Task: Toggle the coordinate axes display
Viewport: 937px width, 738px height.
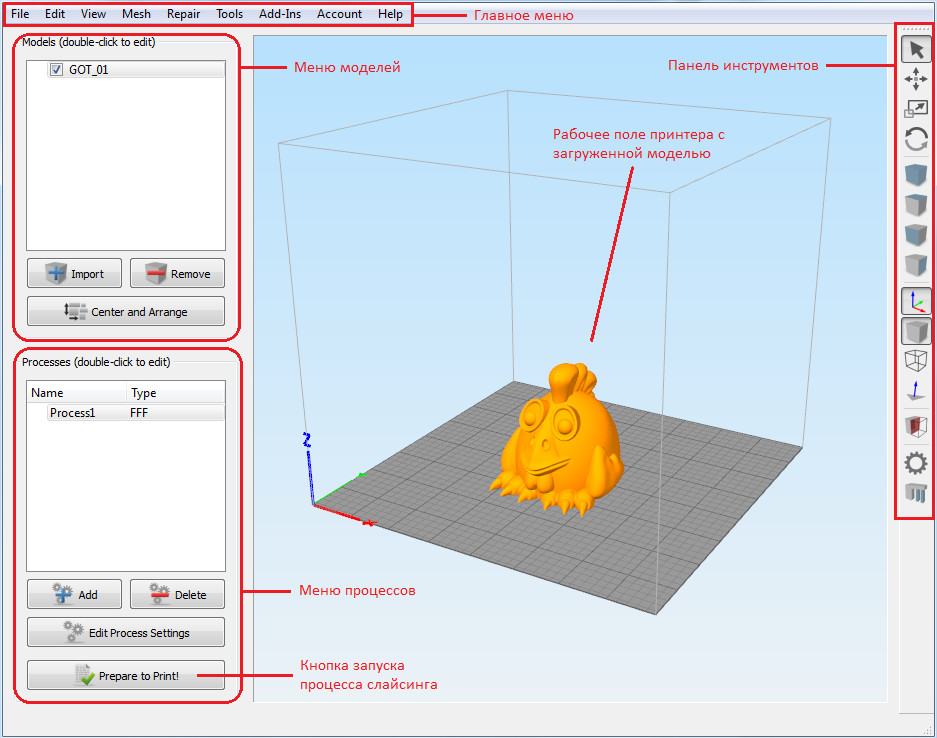Action: [916, 301]
